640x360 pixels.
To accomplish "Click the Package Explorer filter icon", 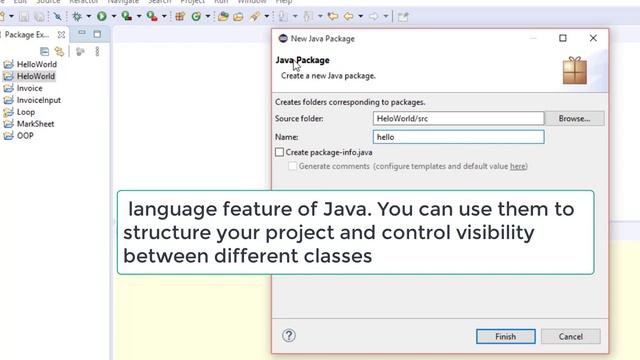I will [x=80, y=51].
